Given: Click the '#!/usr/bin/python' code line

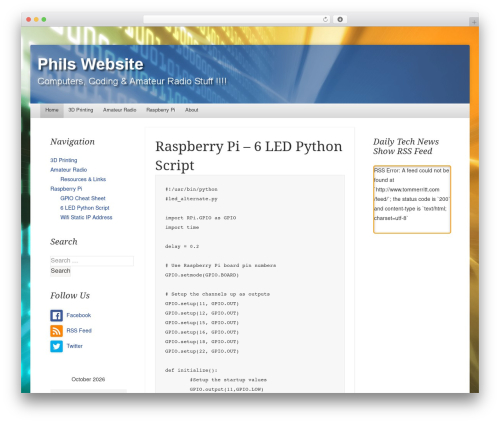Looking at the screenshot, I should coord(191,189).
